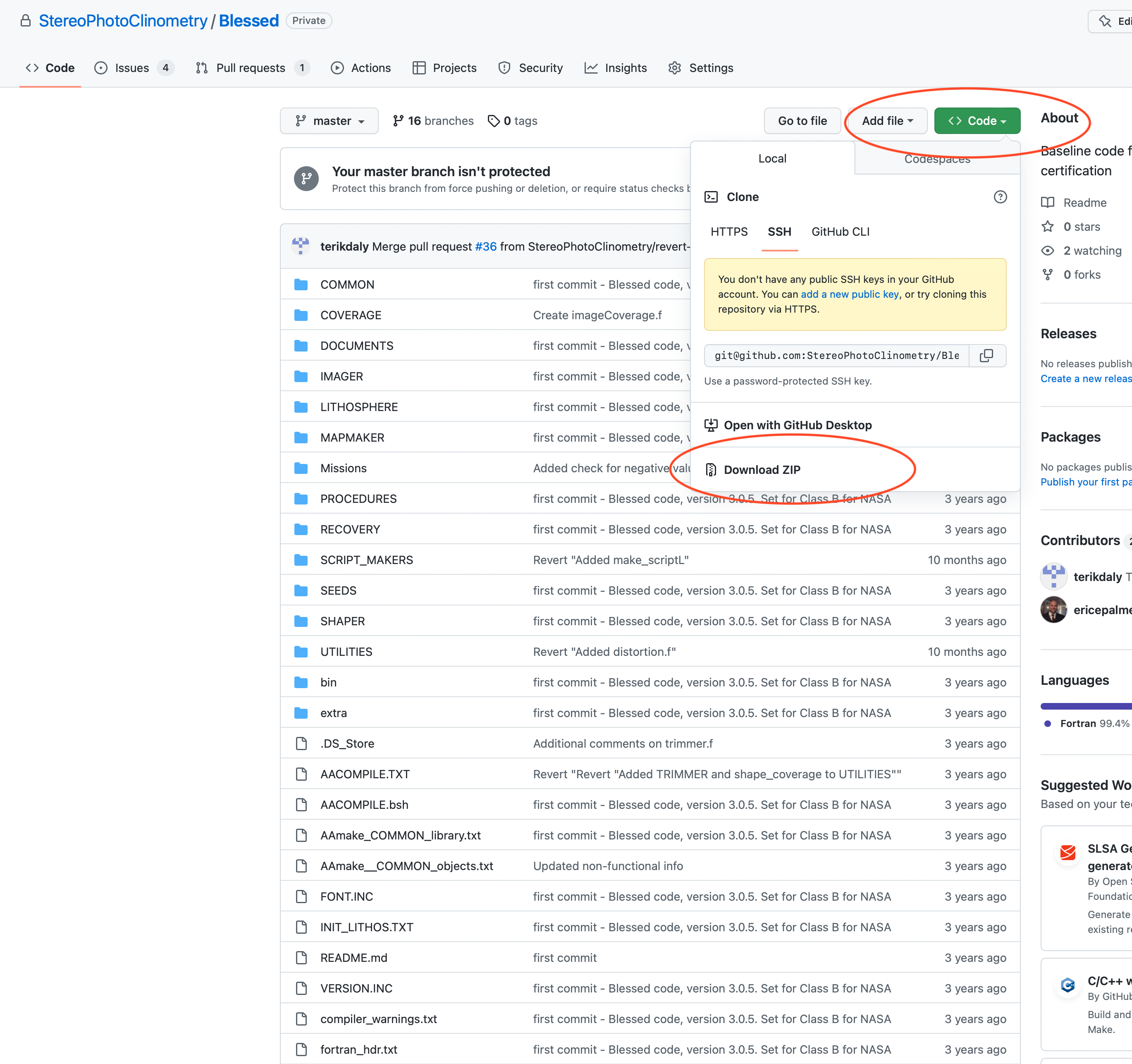
Task: Click the terikdaly contributor avatar
Action: [1053, 576]
